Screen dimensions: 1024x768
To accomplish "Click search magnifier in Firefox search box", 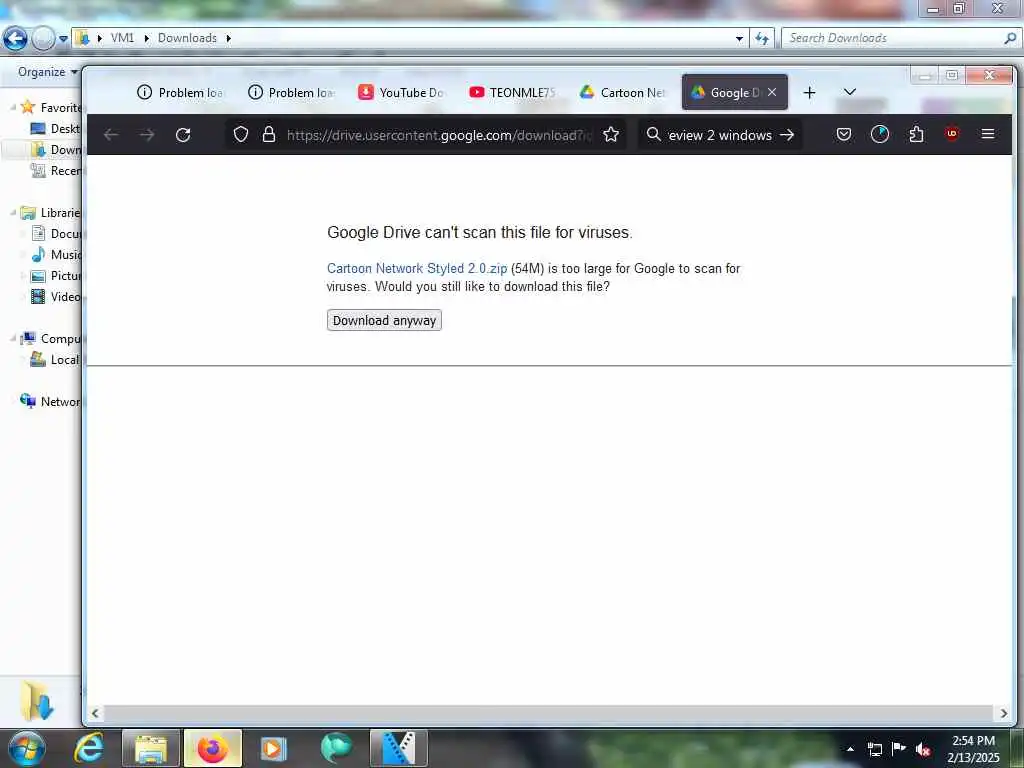I will (x=653, y=135).
